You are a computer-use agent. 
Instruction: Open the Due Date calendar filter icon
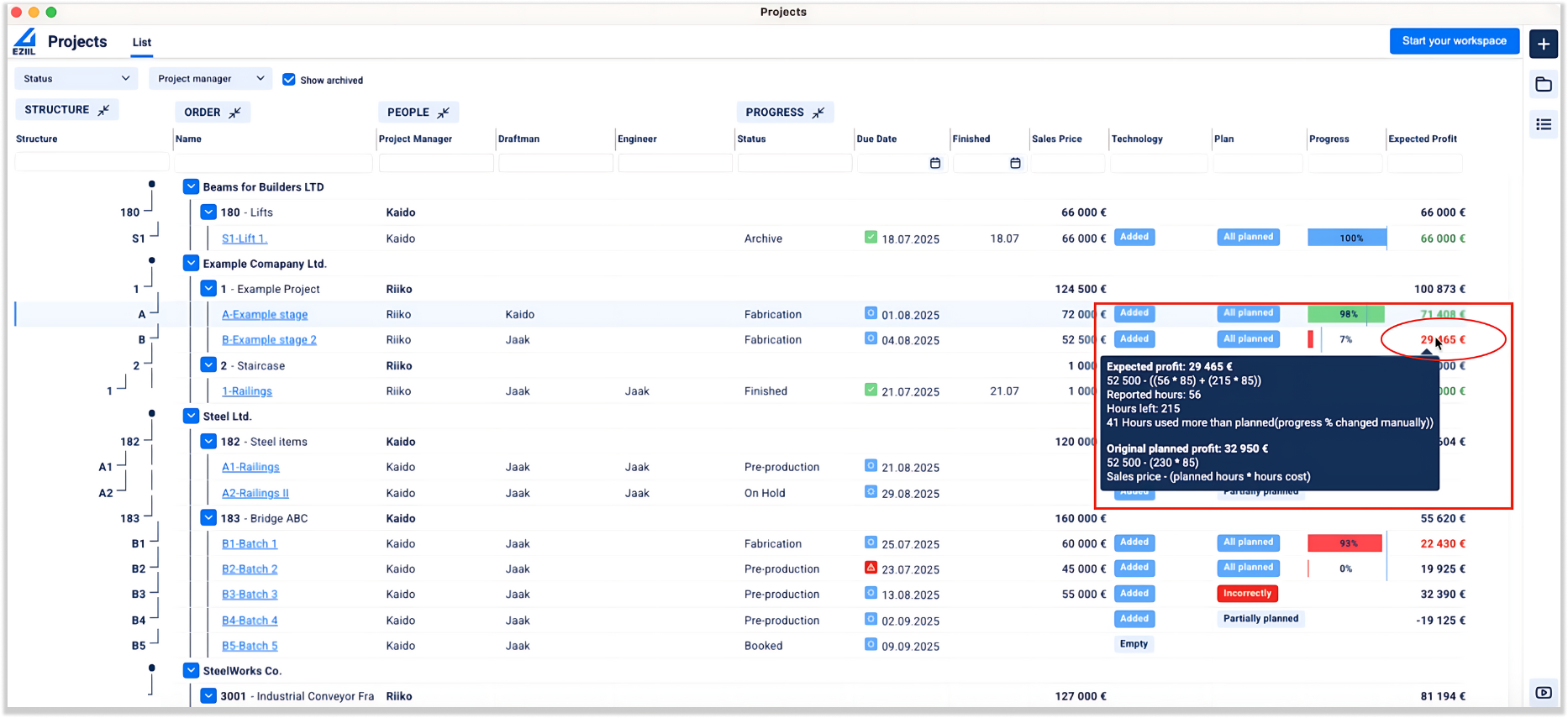(x=935, y=163)
